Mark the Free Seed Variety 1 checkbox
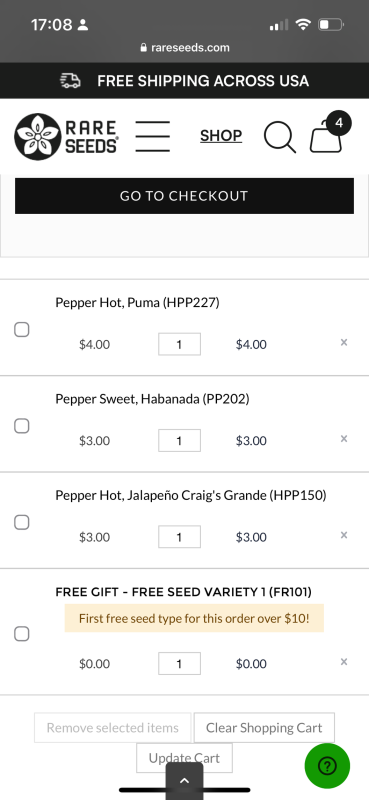369x800 pixels. click(21, 634)
